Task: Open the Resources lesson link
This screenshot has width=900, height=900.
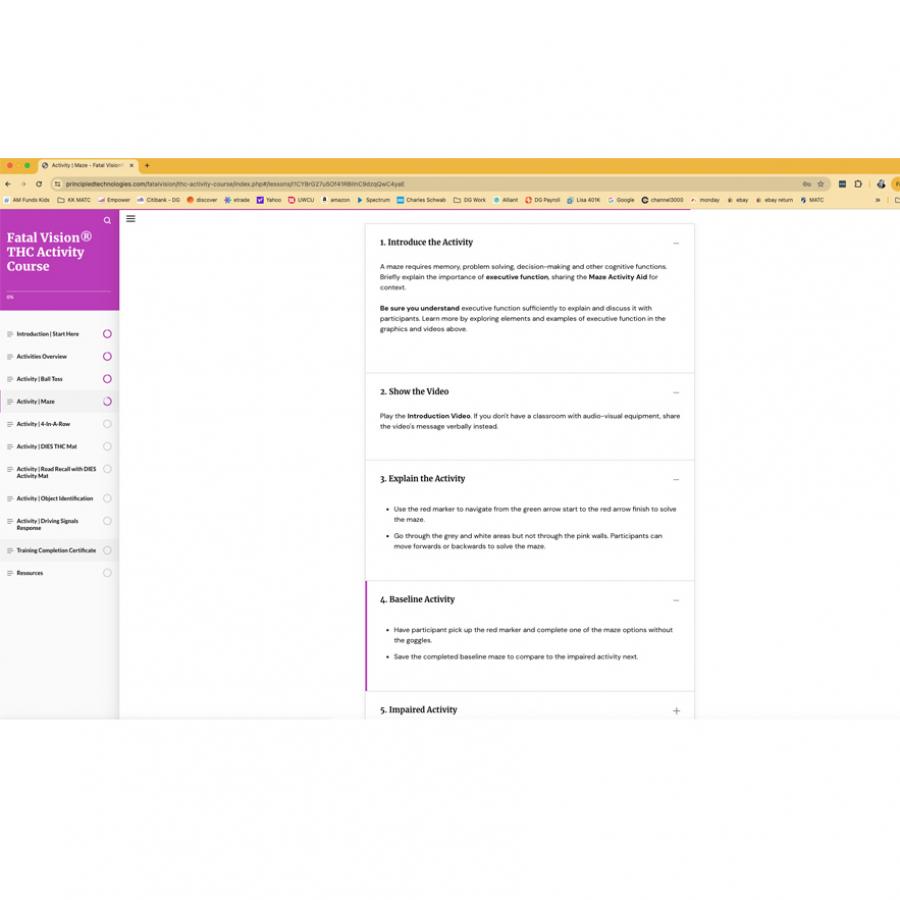Action: click(30, 573)
